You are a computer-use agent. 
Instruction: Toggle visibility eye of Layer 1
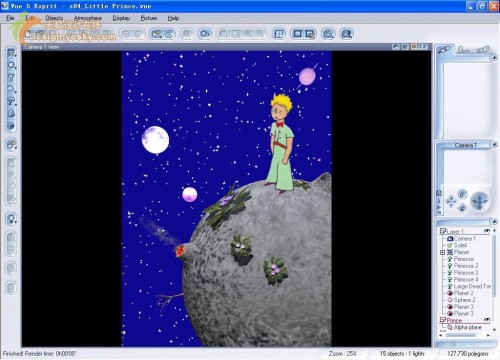(x=487, y=231)
